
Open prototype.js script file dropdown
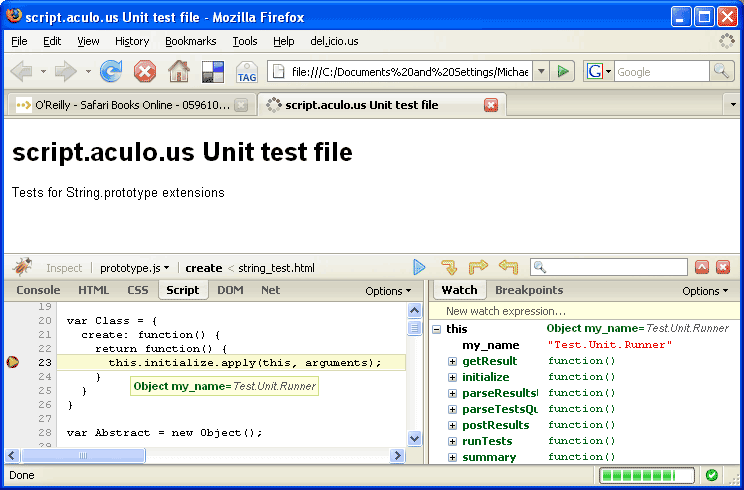(x=135, y=268)
